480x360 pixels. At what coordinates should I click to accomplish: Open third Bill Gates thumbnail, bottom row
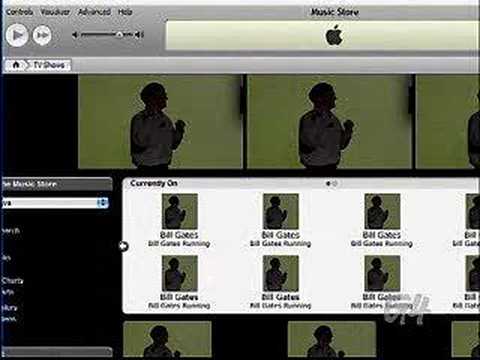tap(382, 273)
